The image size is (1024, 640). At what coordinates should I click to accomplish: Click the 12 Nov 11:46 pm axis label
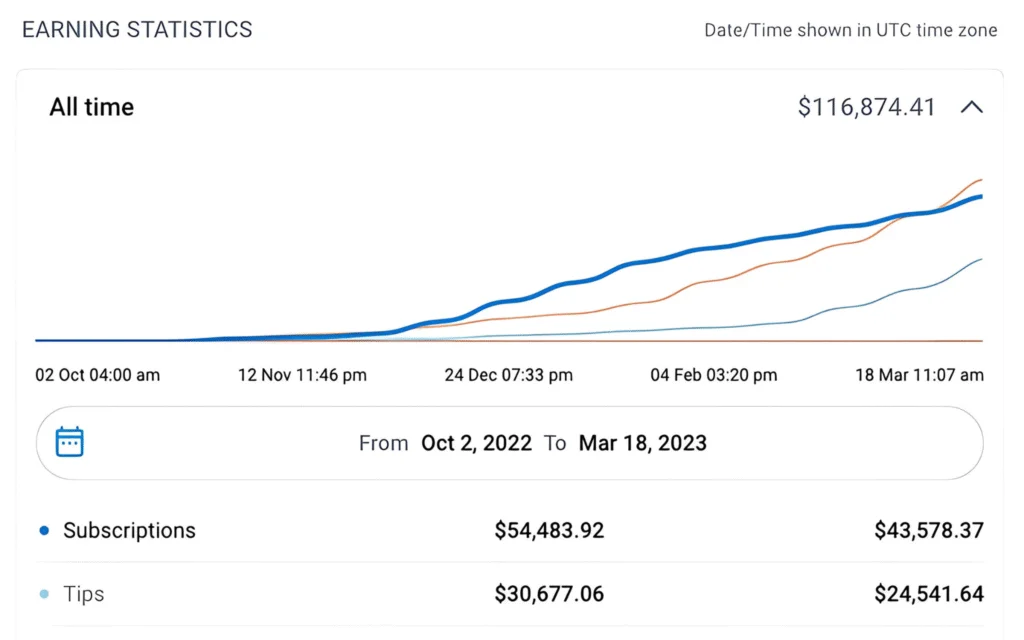click(x=302, y=375)
